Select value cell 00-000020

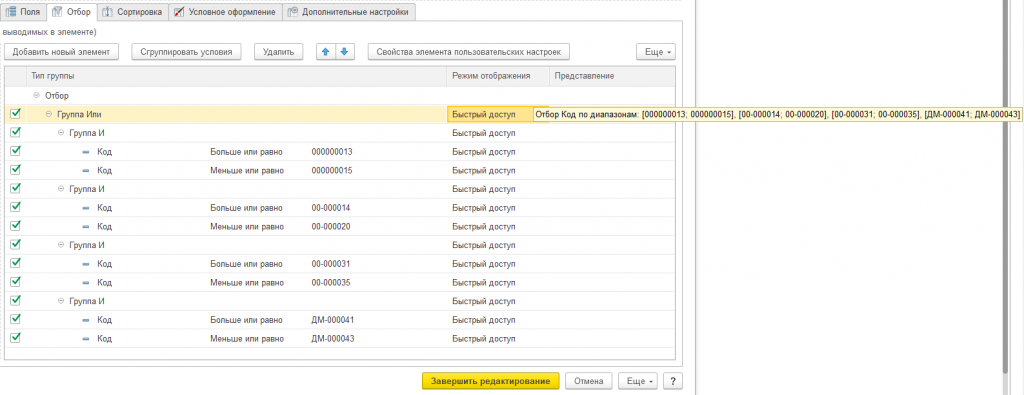[331, 227]
